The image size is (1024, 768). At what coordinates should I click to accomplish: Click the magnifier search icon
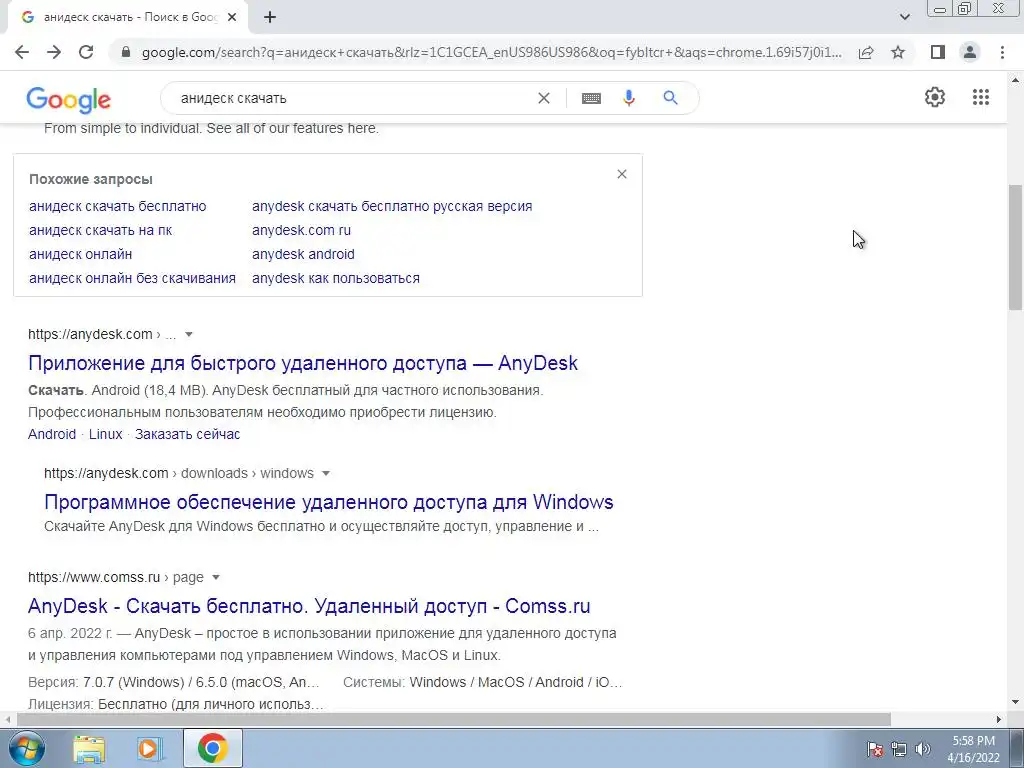coord(670,98)
